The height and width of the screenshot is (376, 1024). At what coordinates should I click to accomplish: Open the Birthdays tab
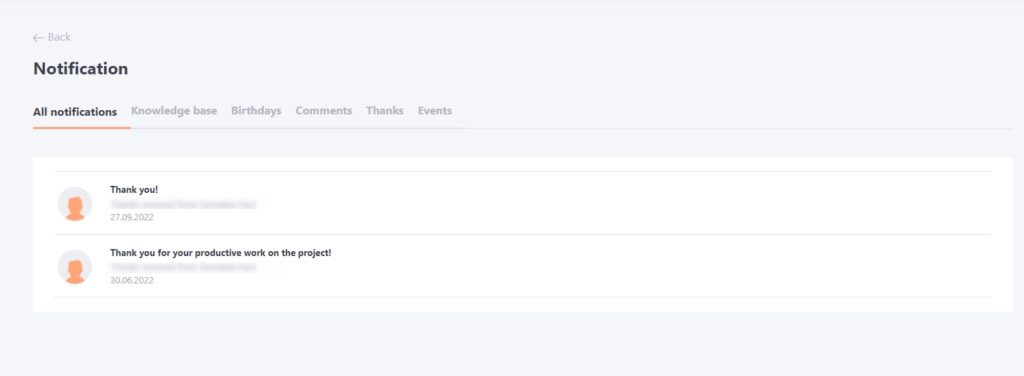pos(256,111)
